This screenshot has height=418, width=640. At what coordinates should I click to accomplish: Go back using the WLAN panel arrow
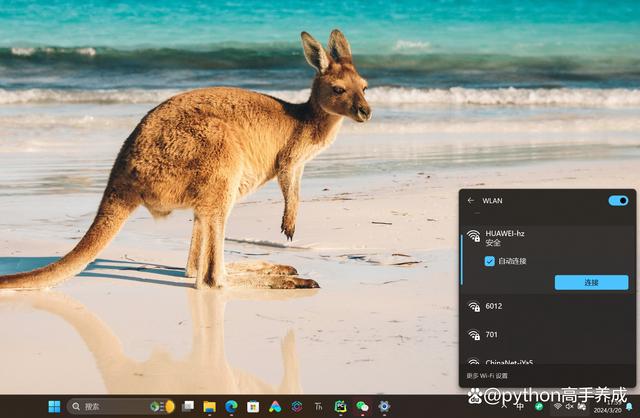tap(471, 200)
